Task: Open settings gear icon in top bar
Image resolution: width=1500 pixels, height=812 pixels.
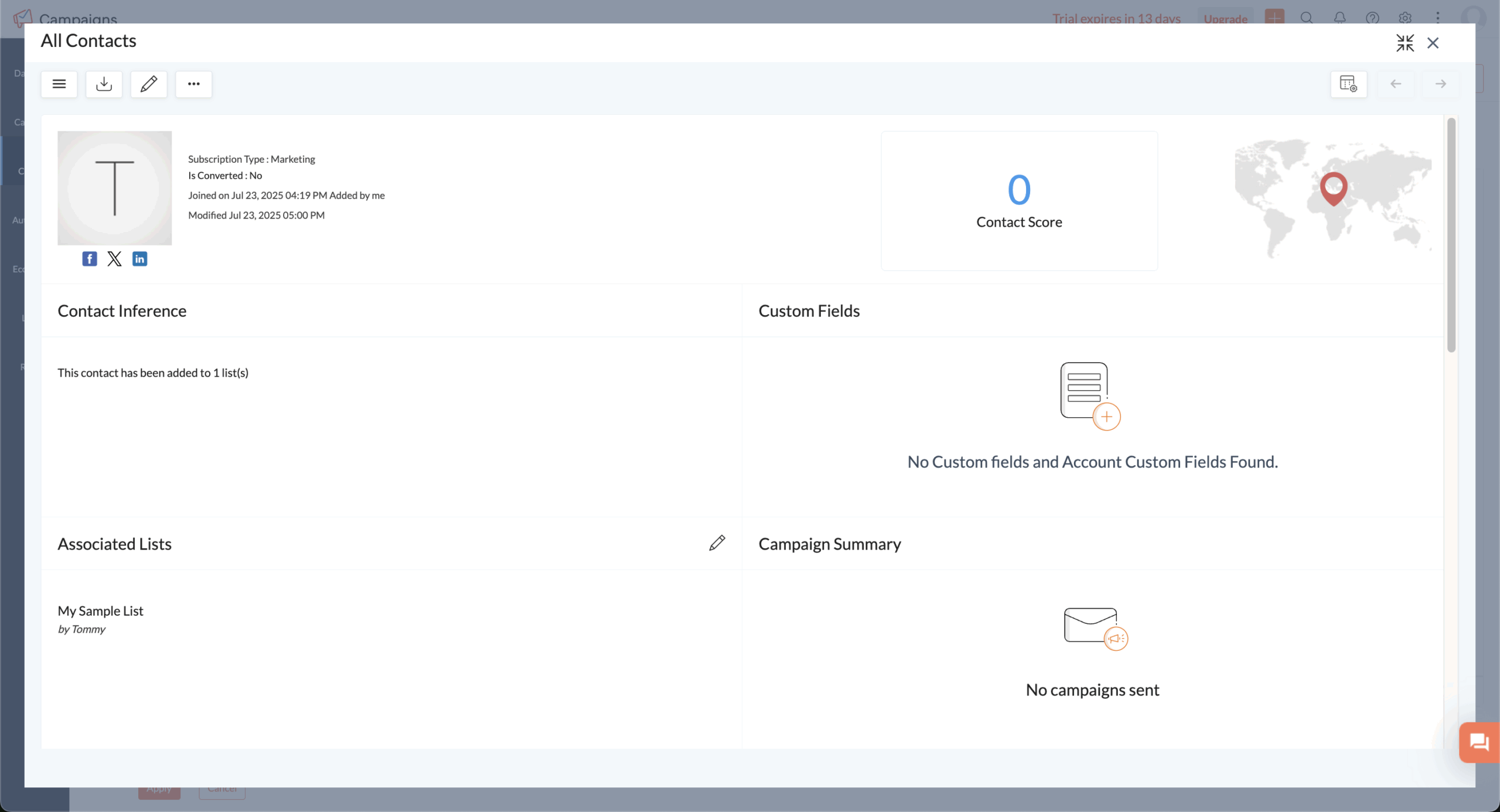Action: 1405,18
